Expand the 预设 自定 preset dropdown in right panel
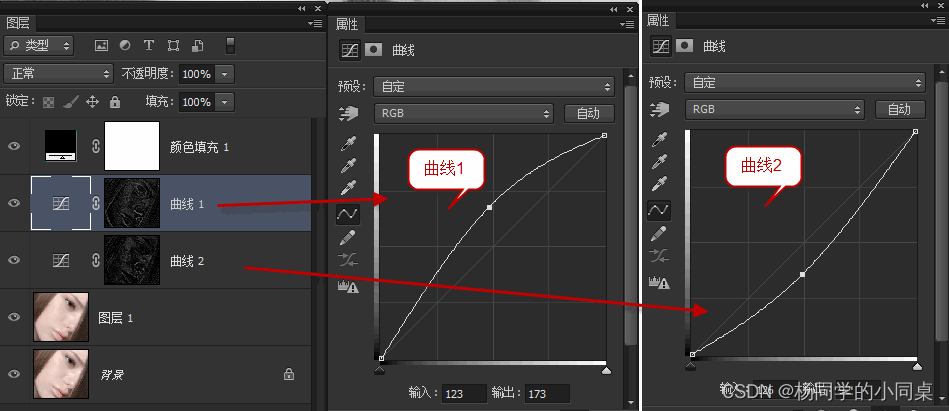Viewport: 949px width, 411px height. pyautogui.click(x=804, y=82)
